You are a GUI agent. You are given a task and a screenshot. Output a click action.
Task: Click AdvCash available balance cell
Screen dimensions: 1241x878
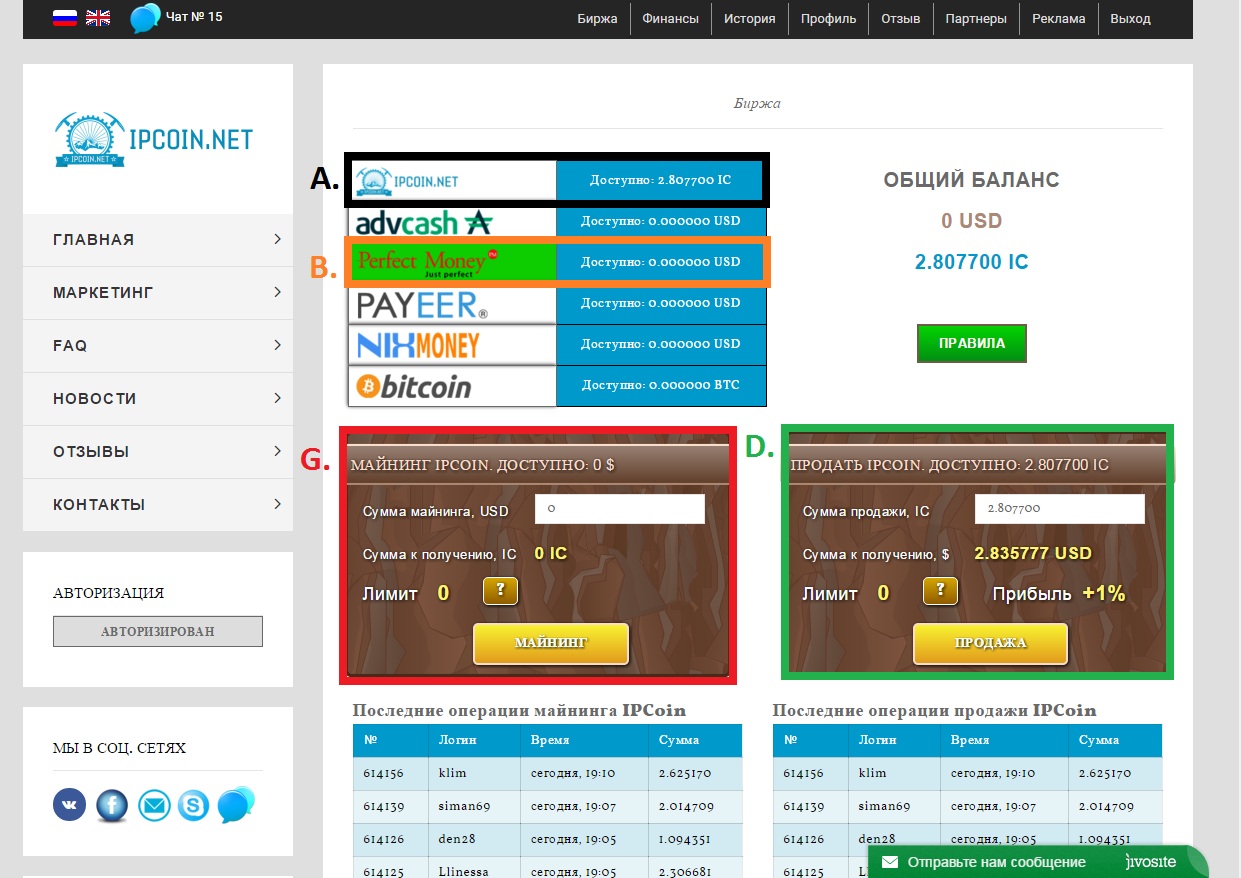tap(661, 220)
